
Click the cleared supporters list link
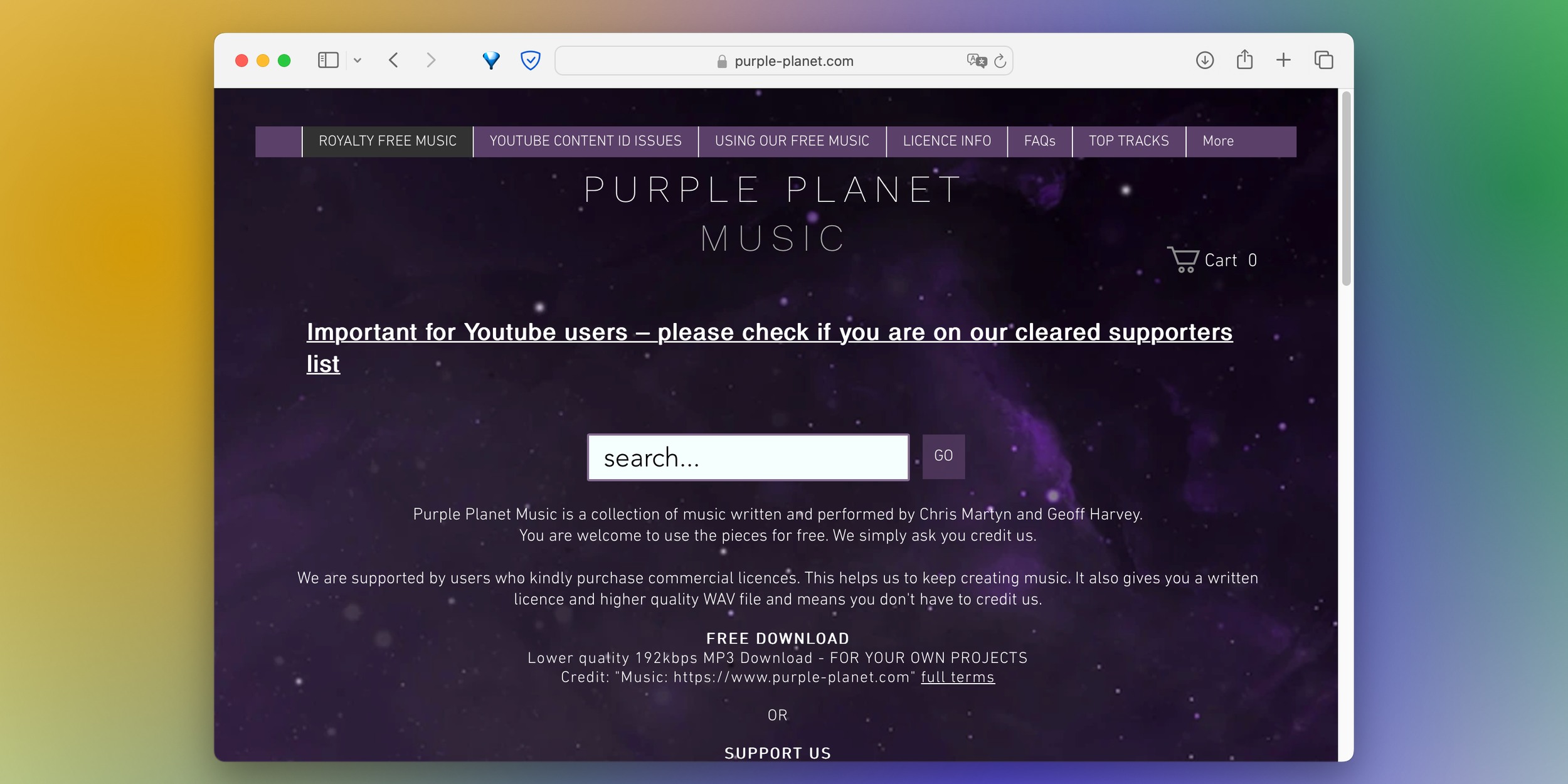tap(770, 346)
